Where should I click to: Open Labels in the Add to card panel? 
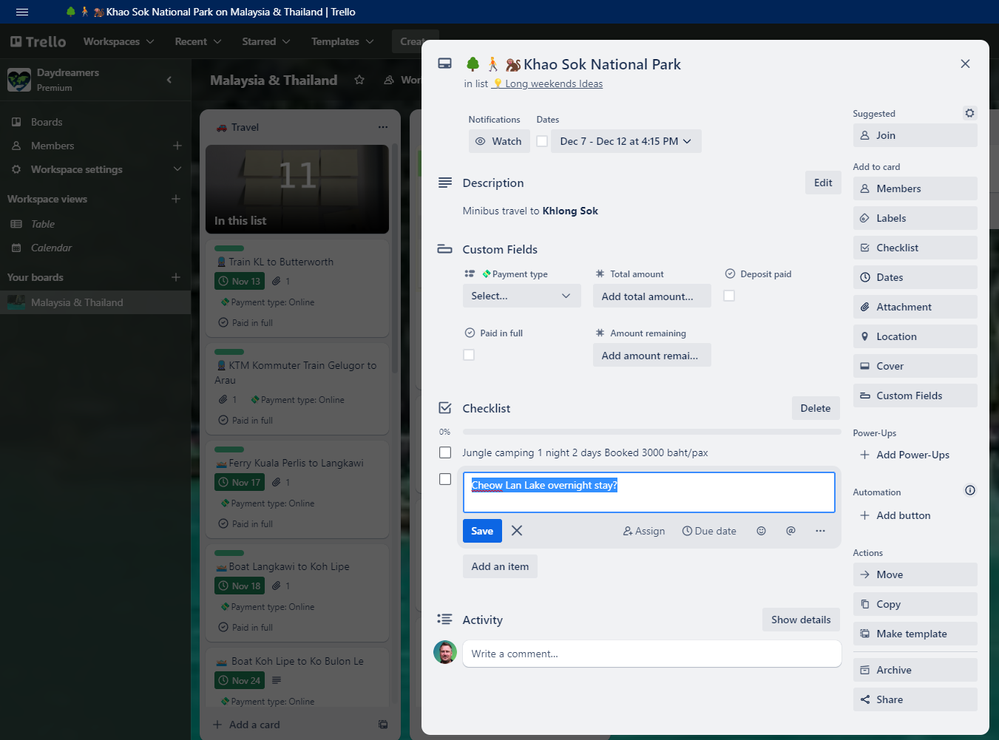pyautogui.click(x=915, y=218)
